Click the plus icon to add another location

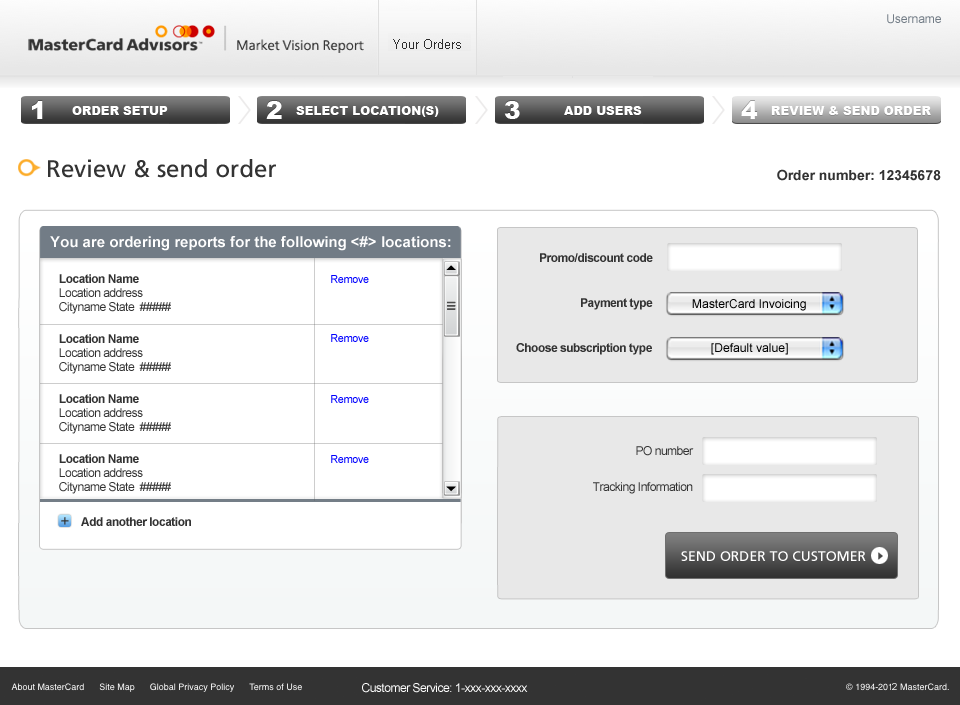65,521
